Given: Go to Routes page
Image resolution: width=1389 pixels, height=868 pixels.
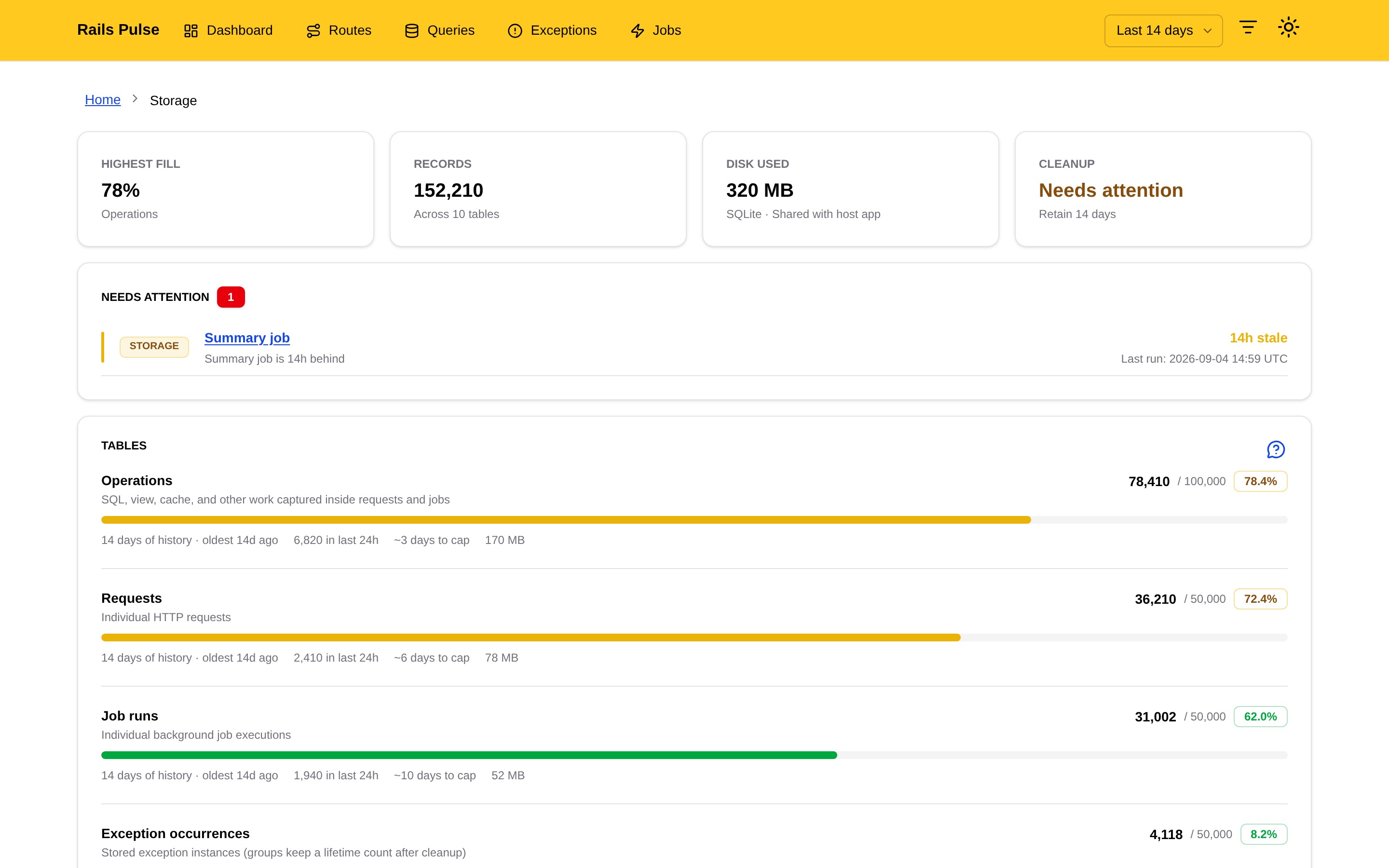Looking at the screenshot, I should [x=339, y=30].
